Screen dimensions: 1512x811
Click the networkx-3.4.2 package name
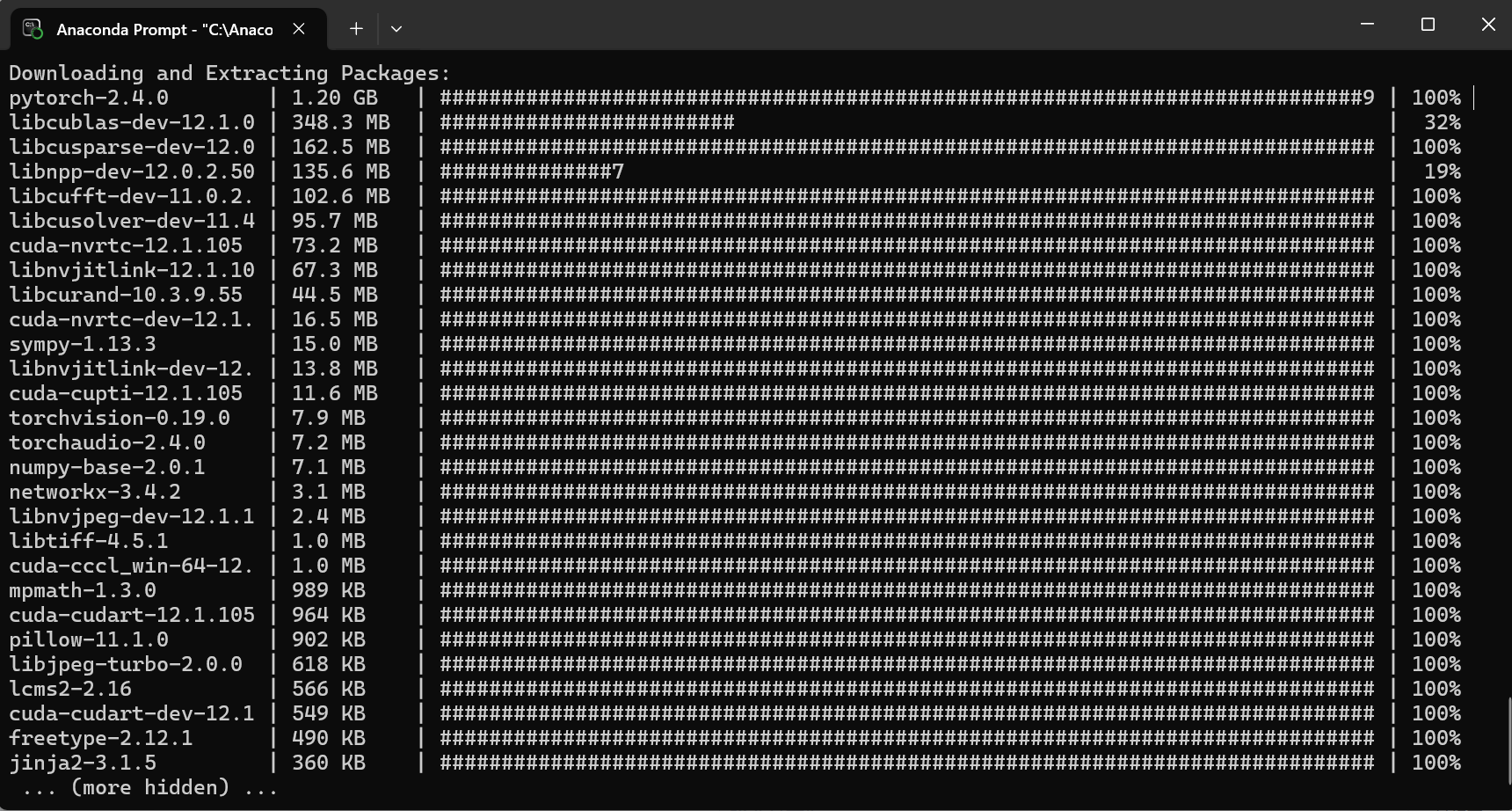(x=95, y=492)
